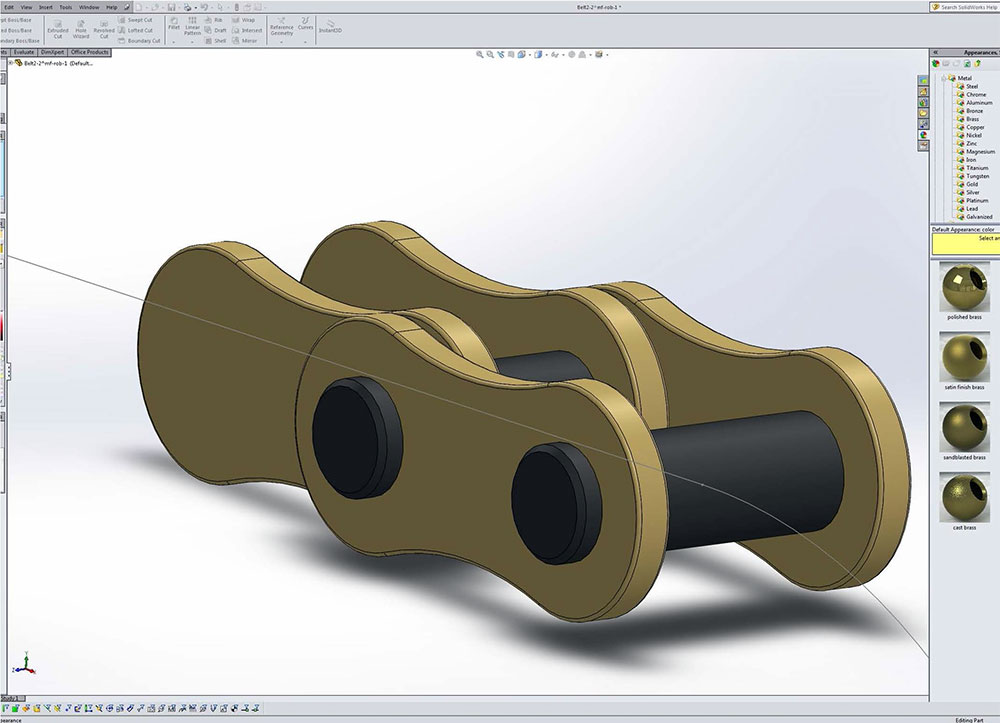Select the Extruded Cut tool
The height and width of the screenshot is (723, 1000).
click(58, 27)
